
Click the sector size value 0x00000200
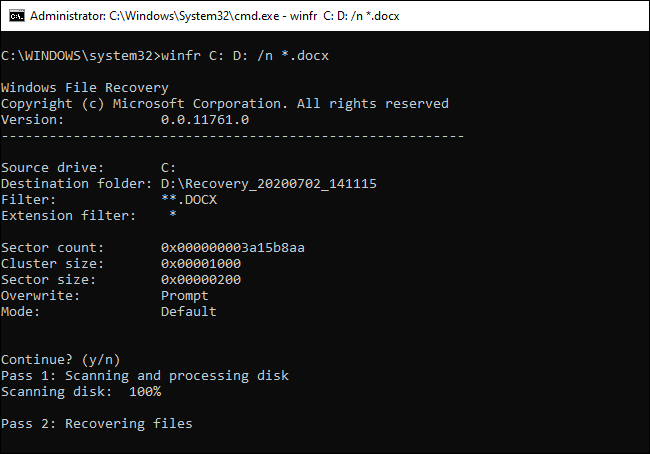point(200,279)
